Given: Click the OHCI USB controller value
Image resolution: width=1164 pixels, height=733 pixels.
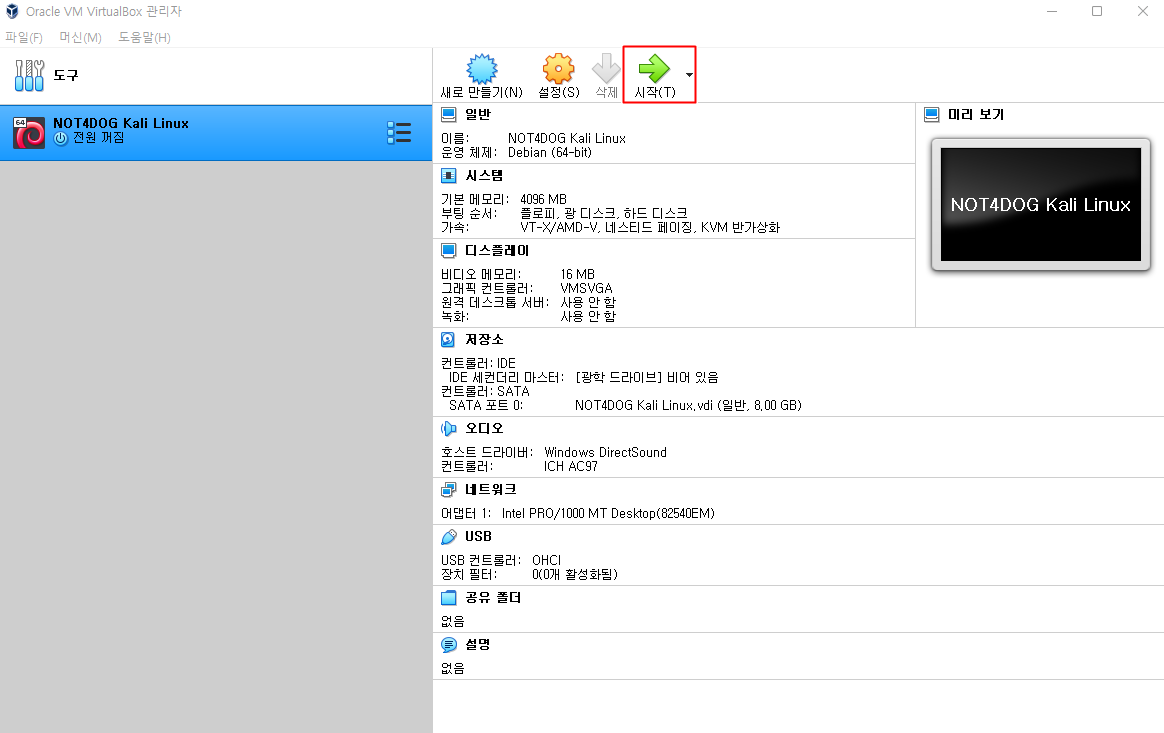Looking at the screenshot, I should pos(546,560).
